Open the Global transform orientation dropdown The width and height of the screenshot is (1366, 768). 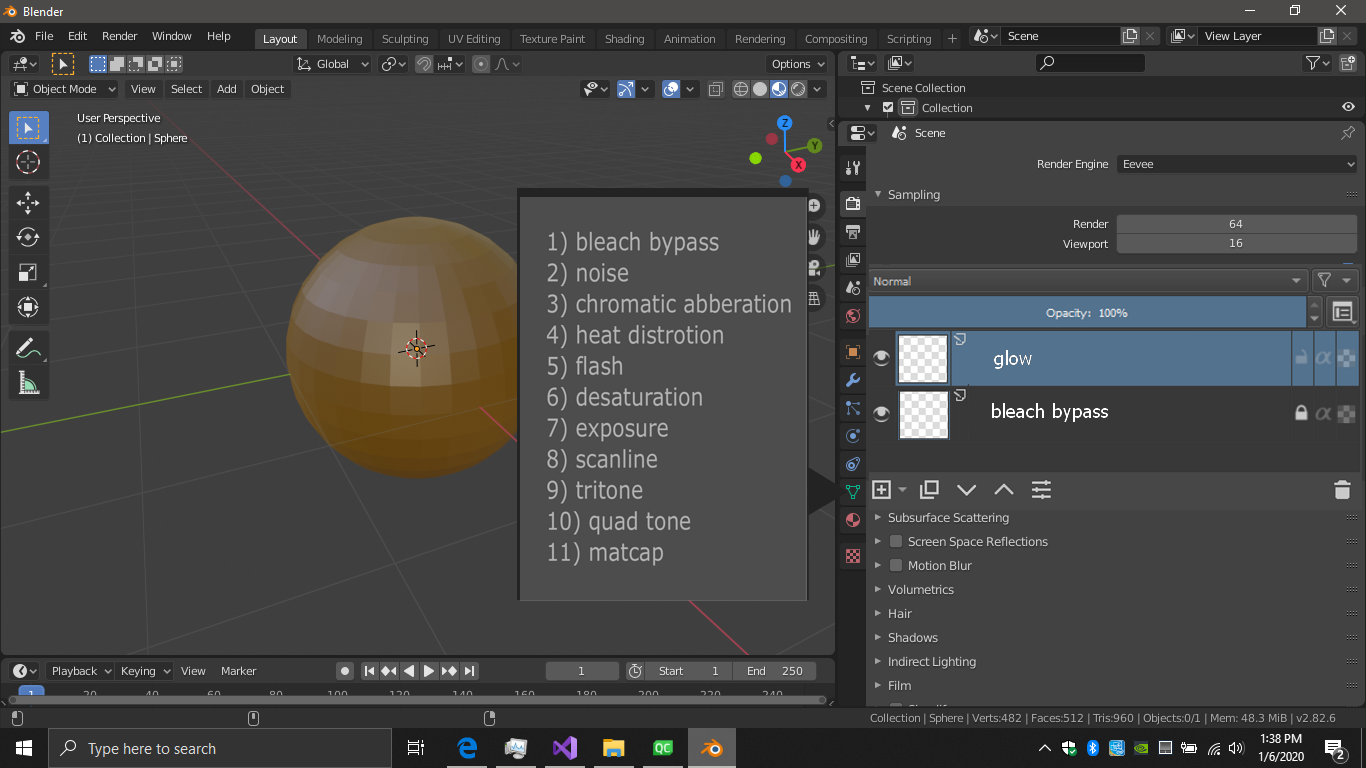pos(333,64)
